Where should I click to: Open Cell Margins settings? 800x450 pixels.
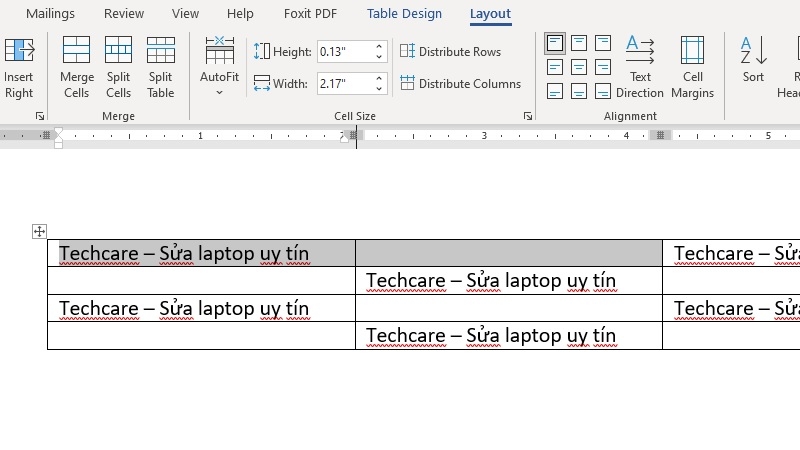(x=692, y=66)
